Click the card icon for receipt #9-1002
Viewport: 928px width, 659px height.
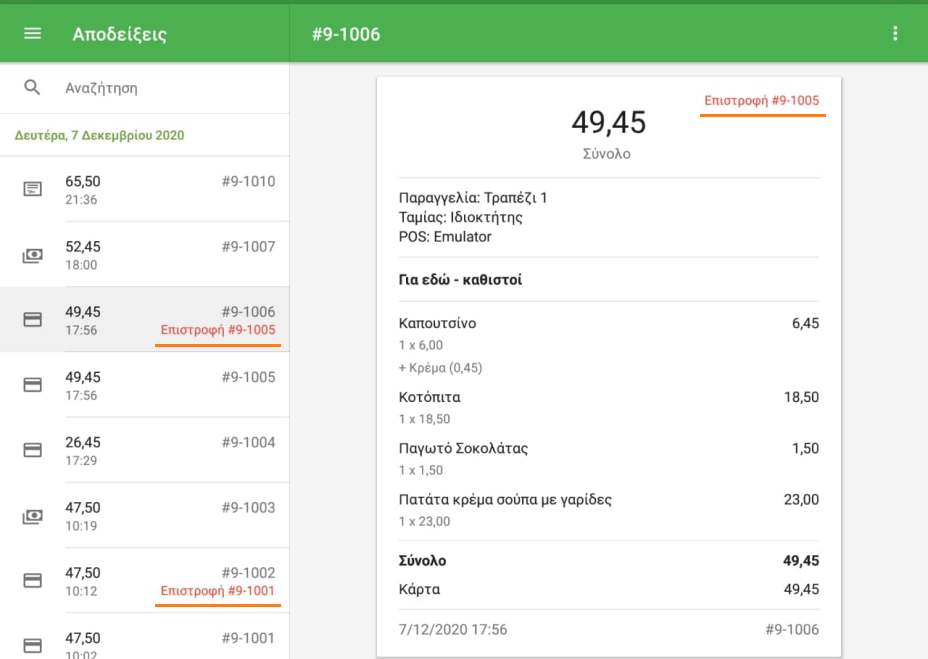click(32, 580)
